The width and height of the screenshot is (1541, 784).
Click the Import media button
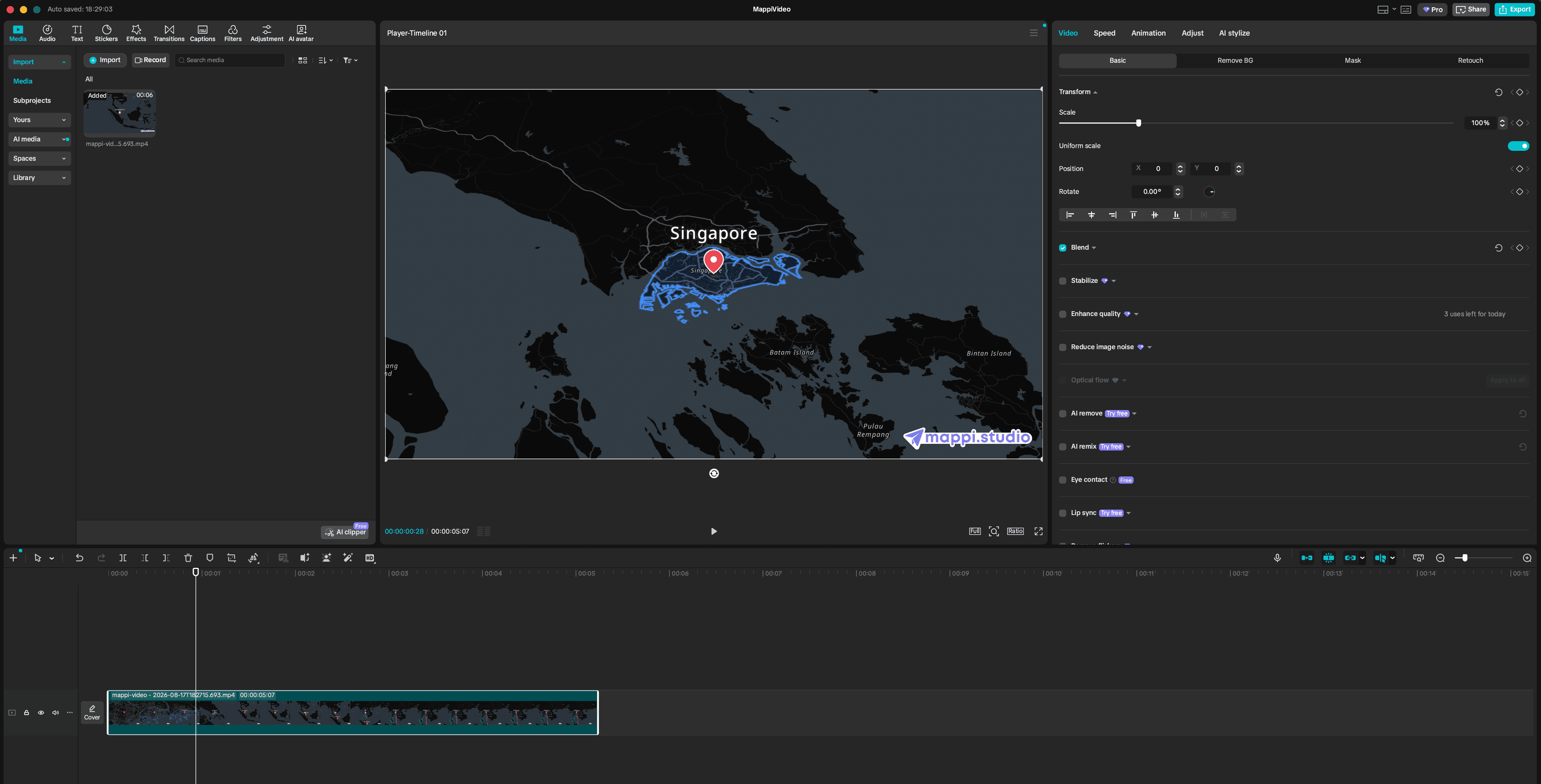pos(105,61)
